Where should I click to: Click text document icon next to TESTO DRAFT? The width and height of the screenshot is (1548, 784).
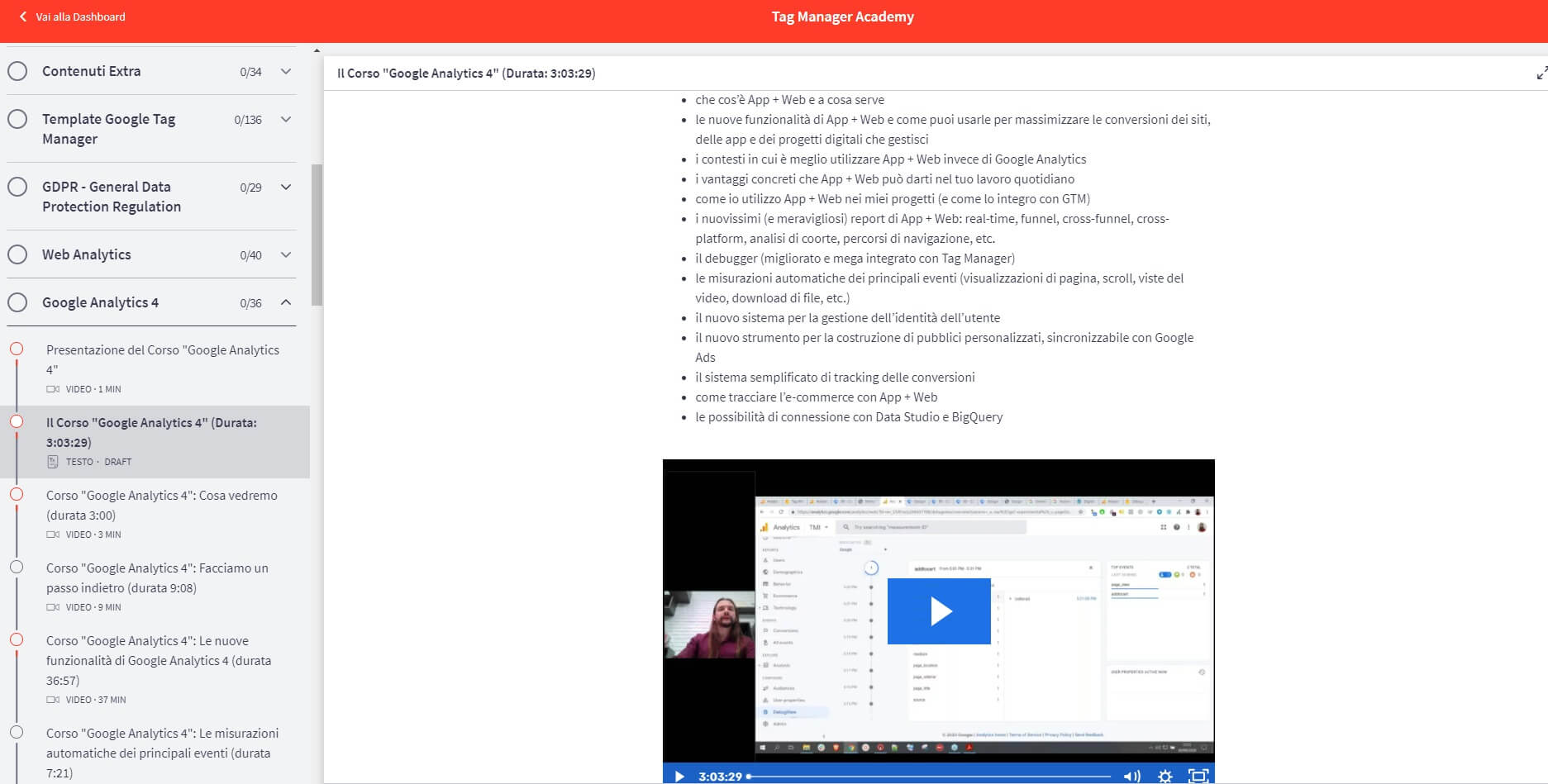click(x=53, y=462)
